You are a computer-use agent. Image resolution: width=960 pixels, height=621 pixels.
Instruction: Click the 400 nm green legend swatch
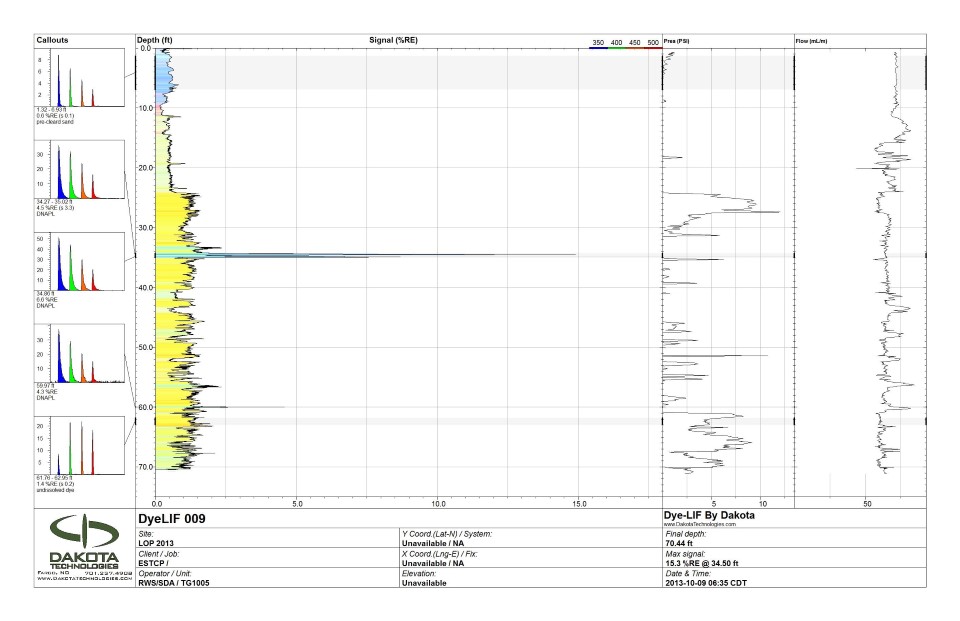(617, 49)
